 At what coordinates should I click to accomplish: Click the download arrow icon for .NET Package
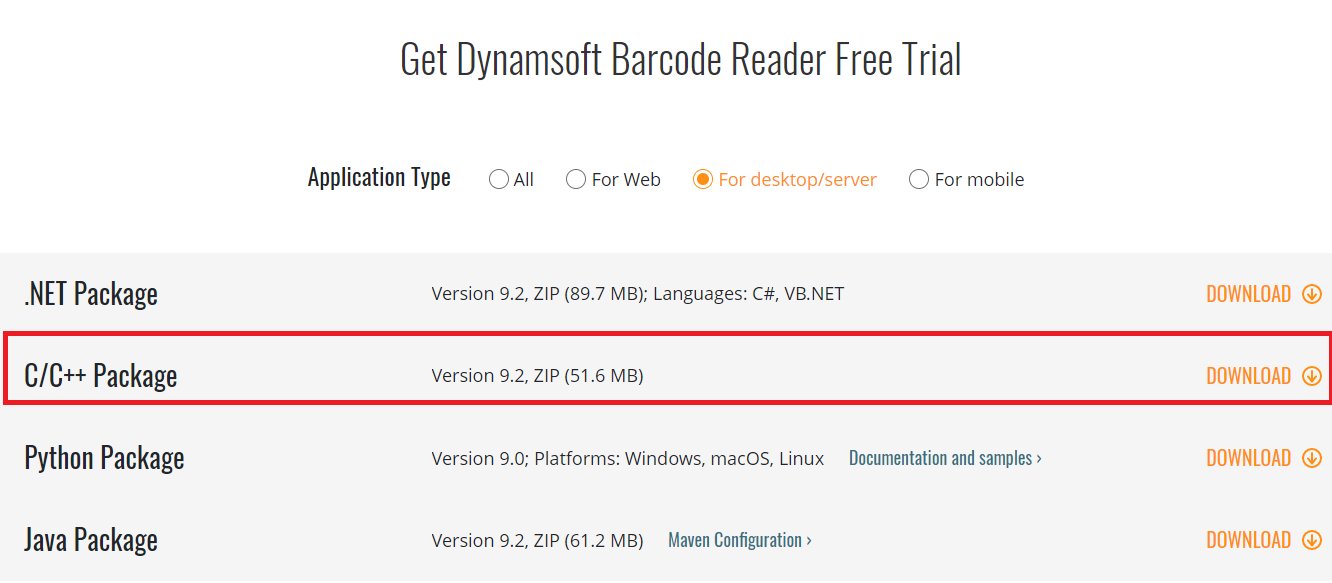pyautogui.click(x=1311, y=294)
